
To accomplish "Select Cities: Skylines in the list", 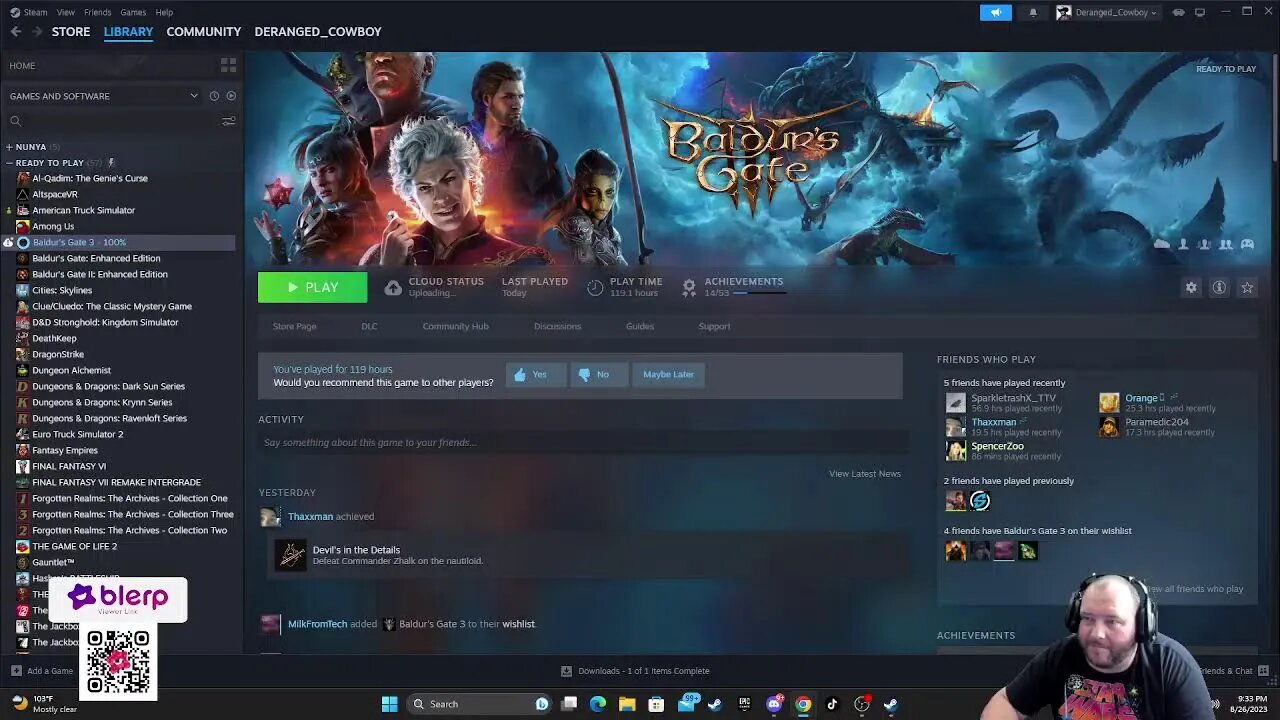I will pyautogui.click(x=62, y=290).
